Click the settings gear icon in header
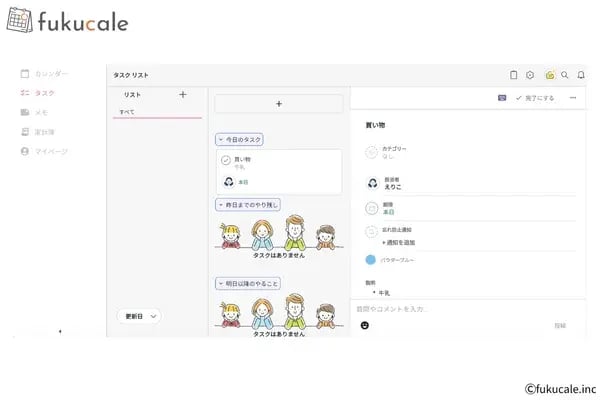This screenshot has width=600, height=400. tap(530, 75)
